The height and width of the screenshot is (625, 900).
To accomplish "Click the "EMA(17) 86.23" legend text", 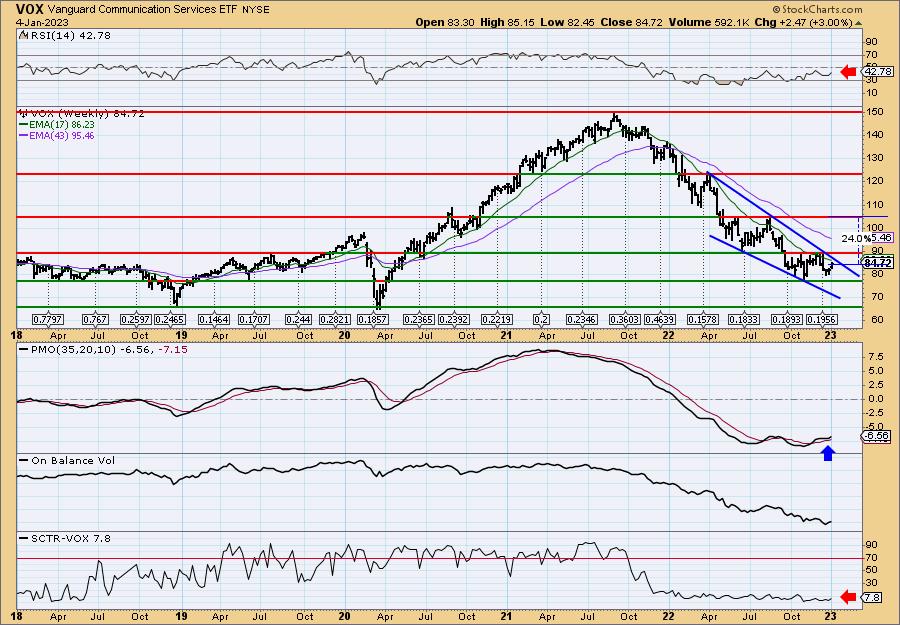I will [63, 125].
